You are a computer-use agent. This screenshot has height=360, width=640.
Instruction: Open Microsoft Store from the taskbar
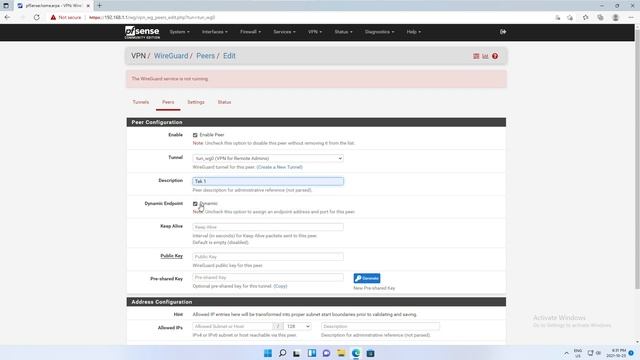click(x=370, y=353)
